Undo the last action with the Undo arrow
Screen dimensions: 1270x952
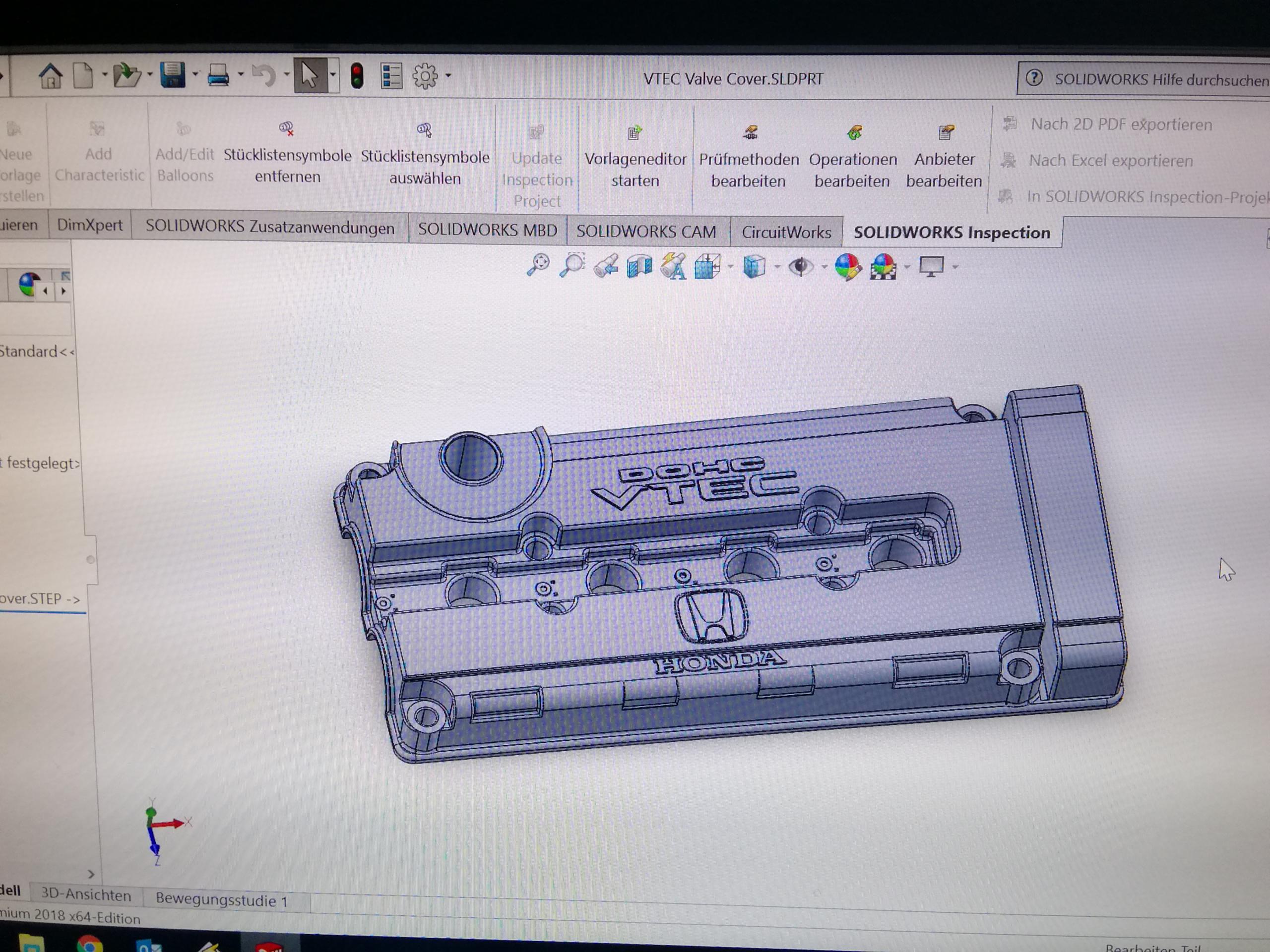(x=264, y=75)
